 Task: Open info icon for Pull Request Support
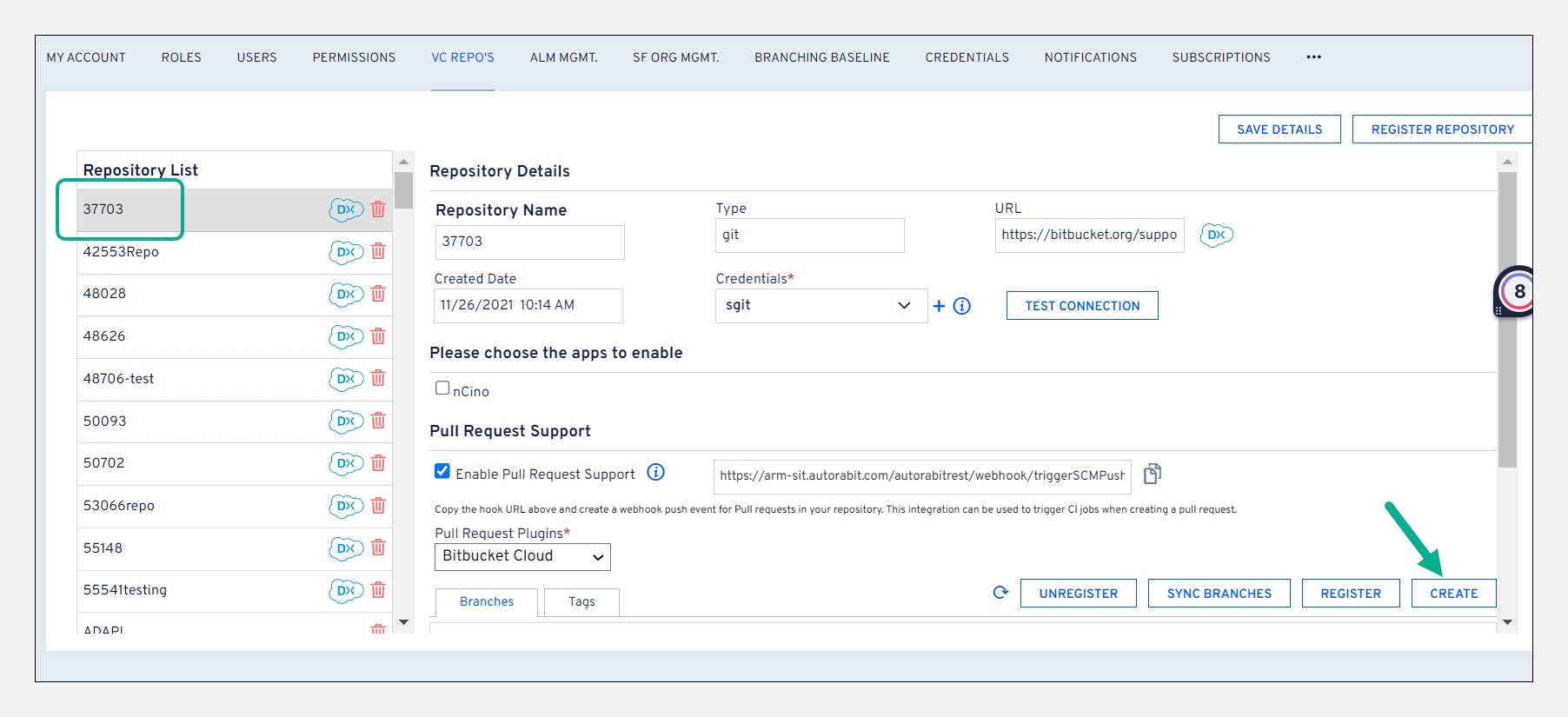pos(656,473)
